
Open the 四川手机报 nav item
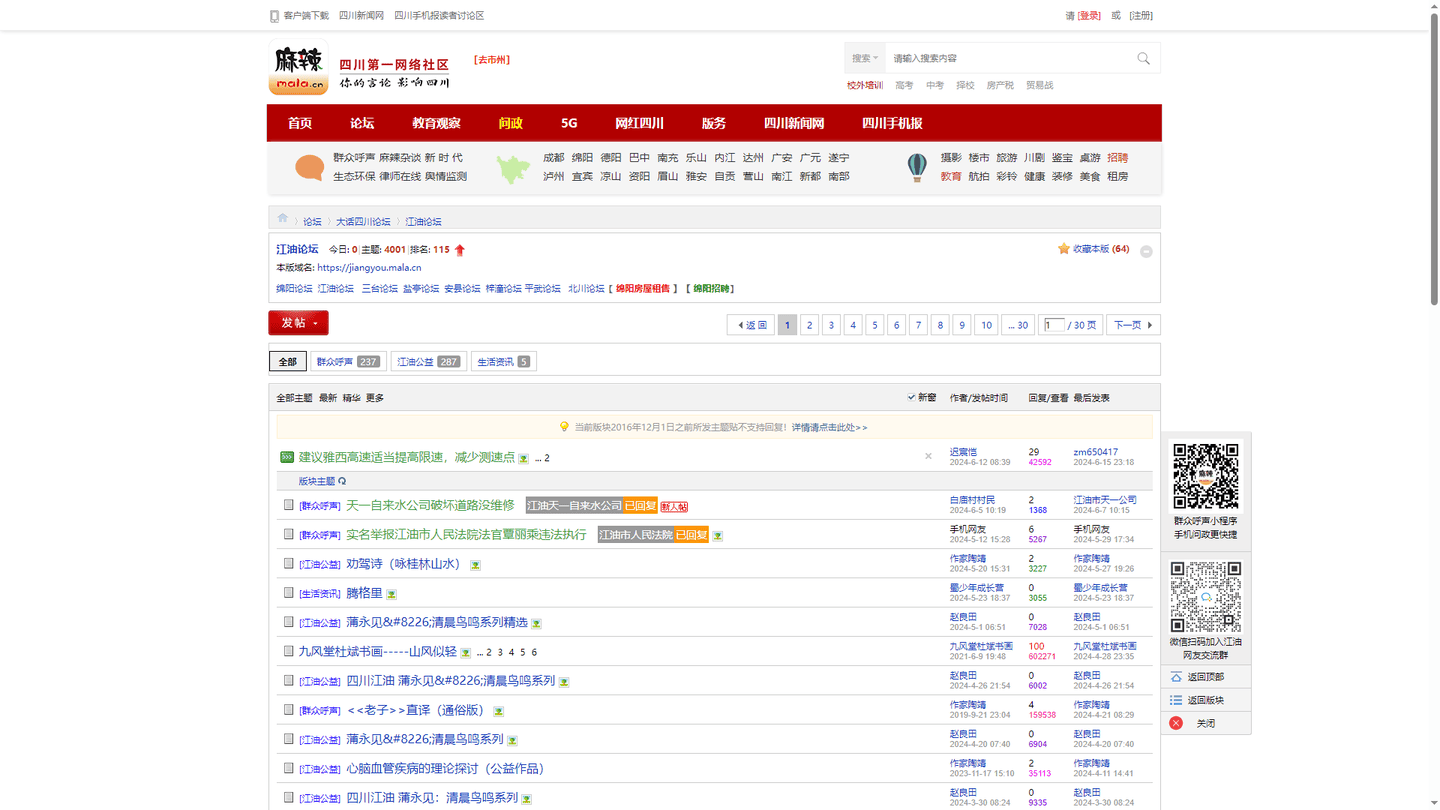[x=892, y=123]
